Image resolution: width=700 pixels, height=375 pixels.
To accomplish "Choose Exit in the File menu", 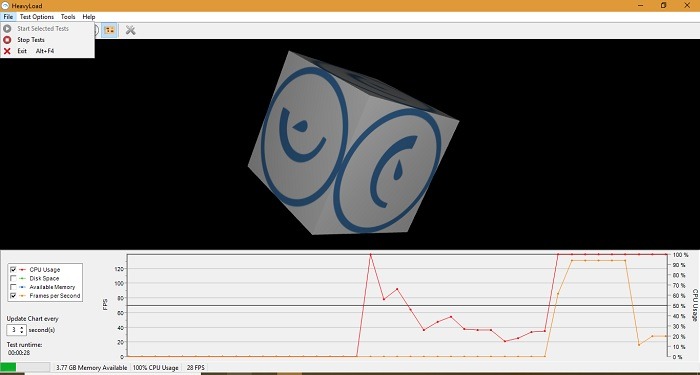I will point(47,51).
